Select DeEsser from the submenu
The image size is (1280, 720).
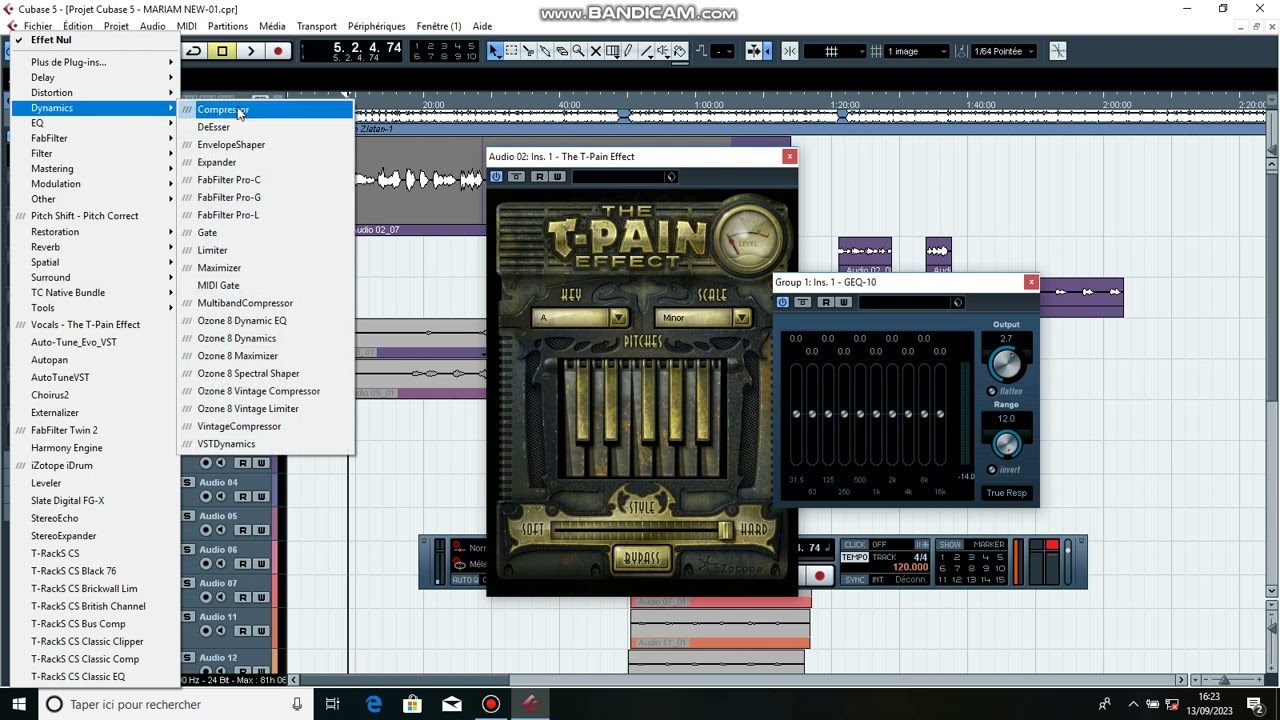pyautogui.click(x=265, y=127)
